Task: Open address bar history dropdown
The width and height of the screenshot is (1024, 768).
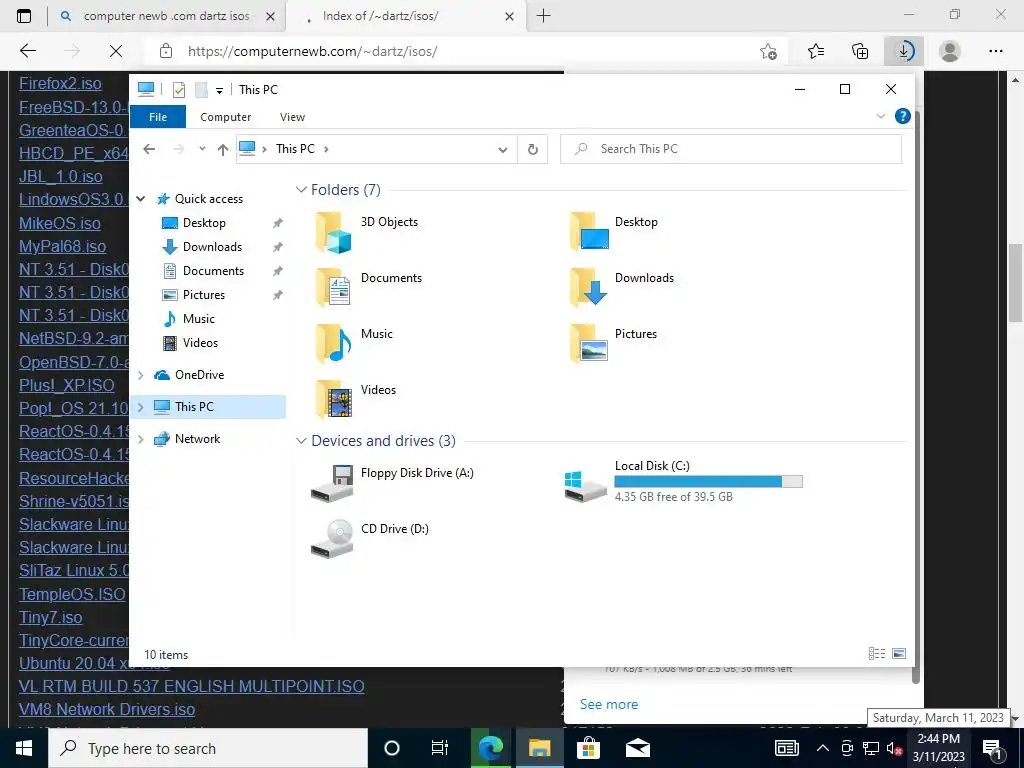Action: tap(503, 150)
